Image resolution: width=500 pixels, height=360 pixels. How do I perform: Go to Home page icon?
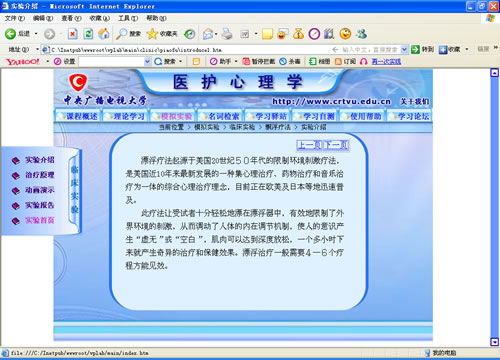(x=104, y=34)
